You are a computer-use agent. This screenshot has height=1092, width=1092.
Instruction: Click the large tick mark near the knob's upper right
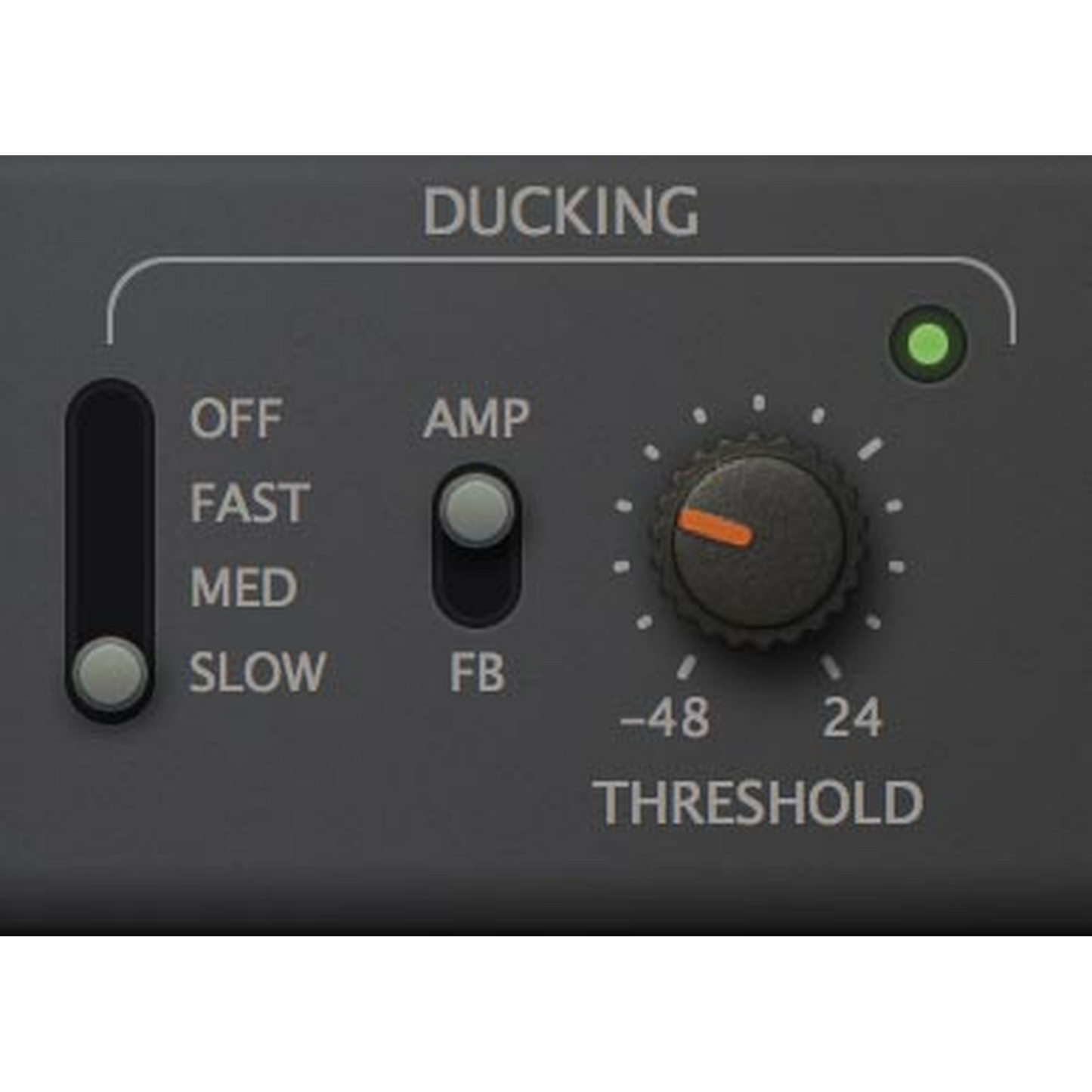pos(870,448)
